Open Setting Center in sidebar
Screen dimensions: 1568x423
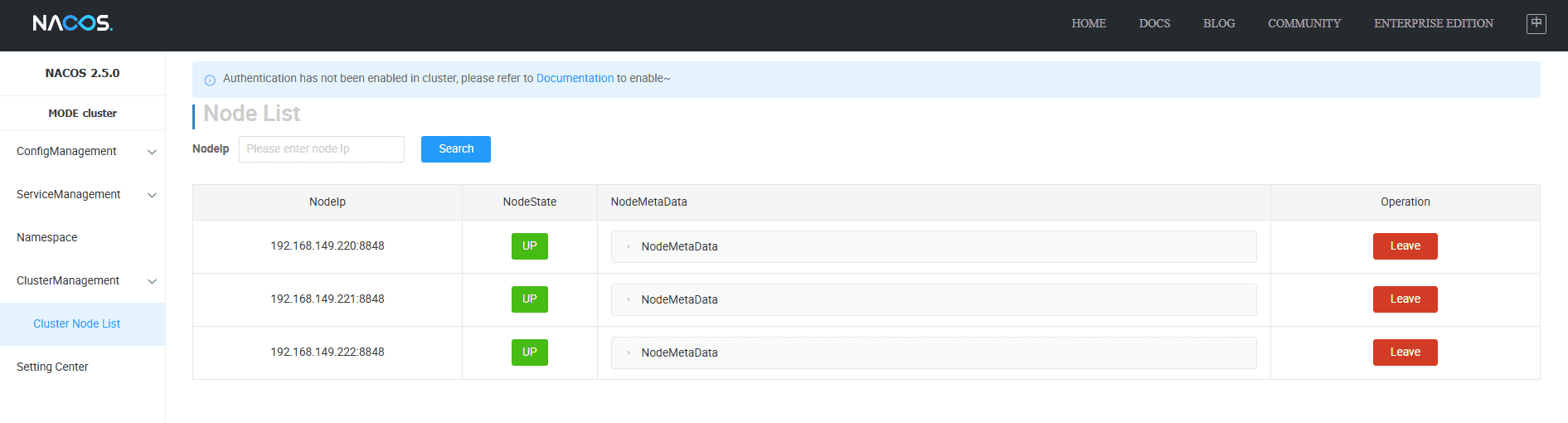[x=52, y=367]
